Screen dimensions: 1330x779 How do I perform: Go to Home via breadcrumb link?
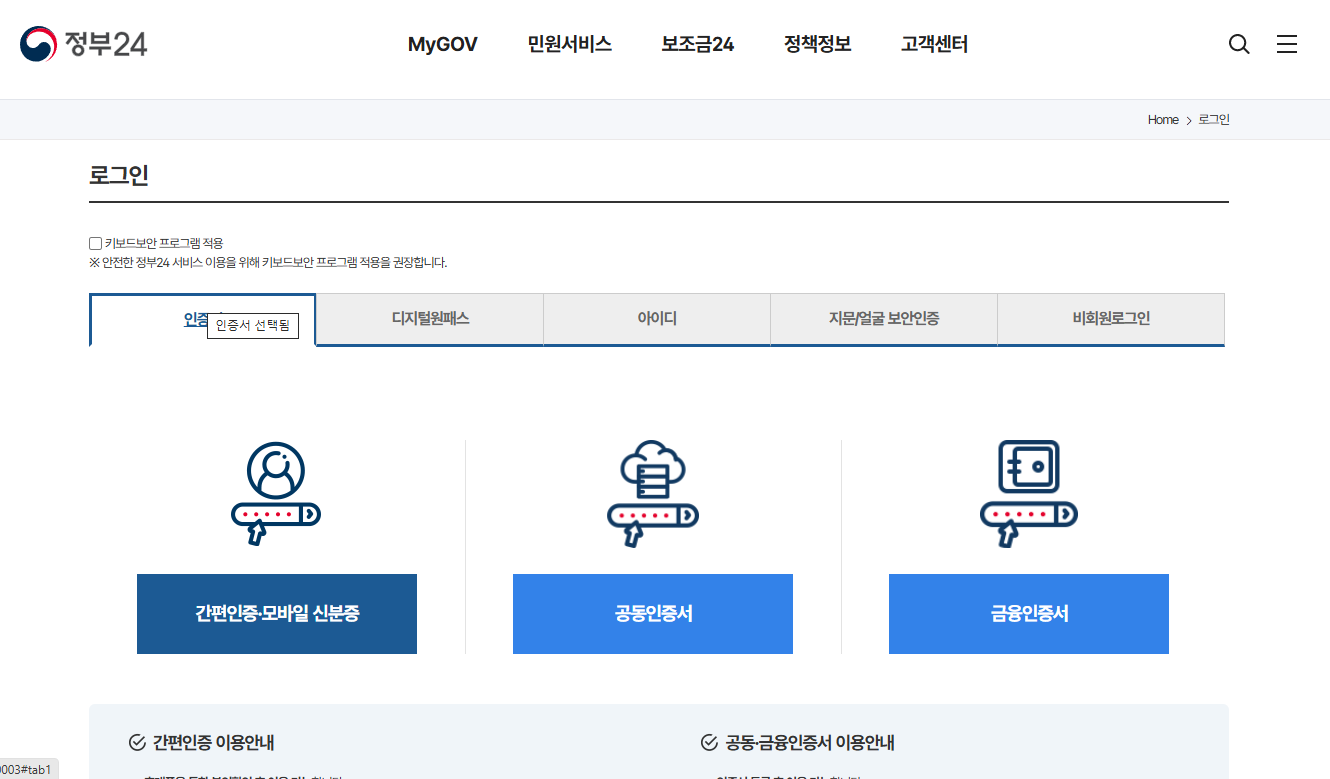click(1163, 119)
